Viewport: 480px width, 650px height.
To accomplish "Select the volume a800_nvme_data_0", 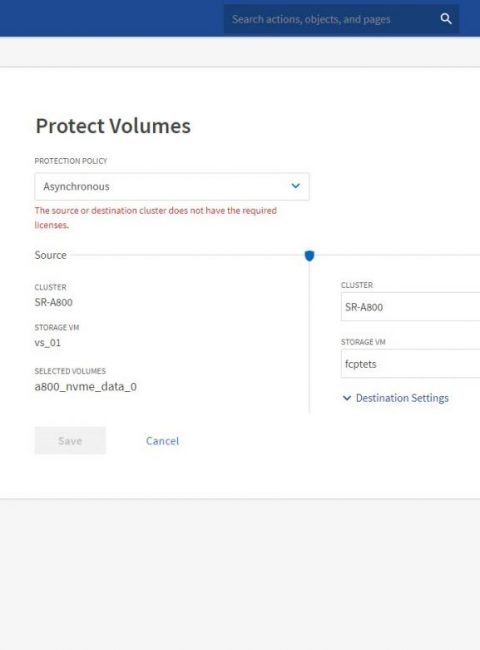I will click(86, 387).
